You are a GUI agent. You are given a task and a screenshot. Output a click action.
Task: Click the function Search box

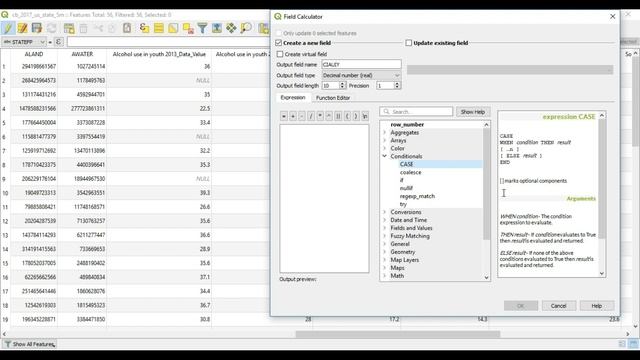tap(416, 111)
